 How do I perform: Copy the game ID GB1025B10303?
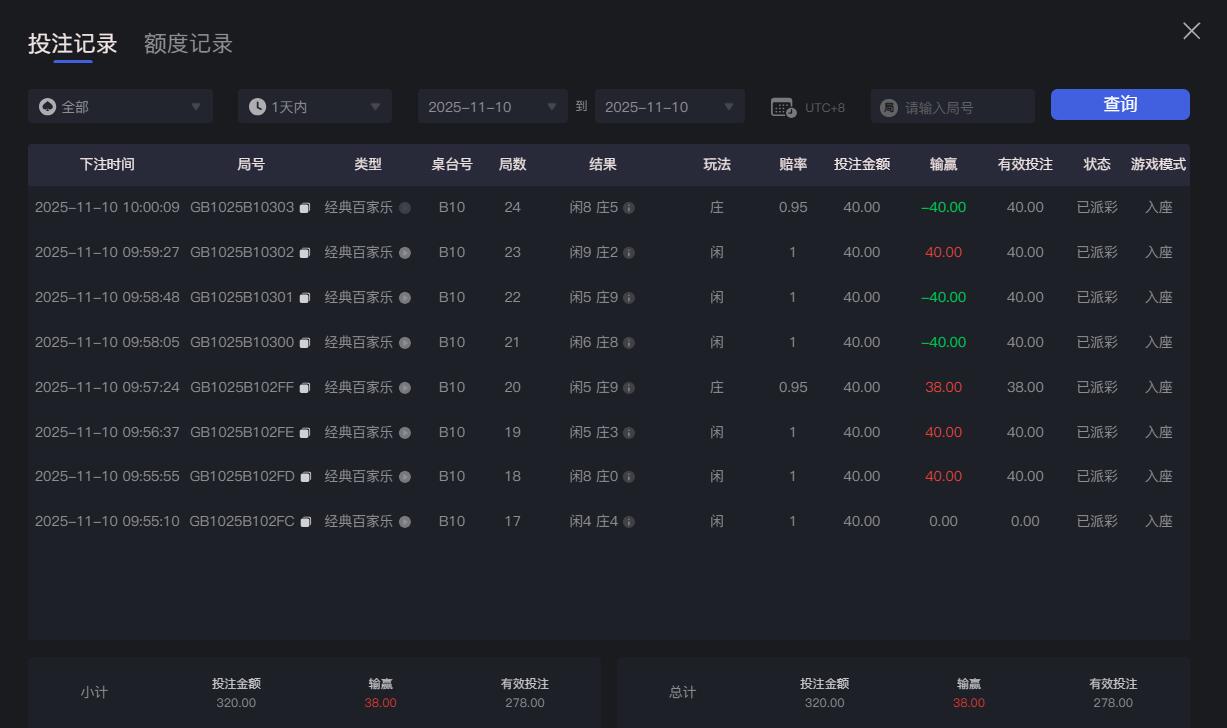point(305,207)
